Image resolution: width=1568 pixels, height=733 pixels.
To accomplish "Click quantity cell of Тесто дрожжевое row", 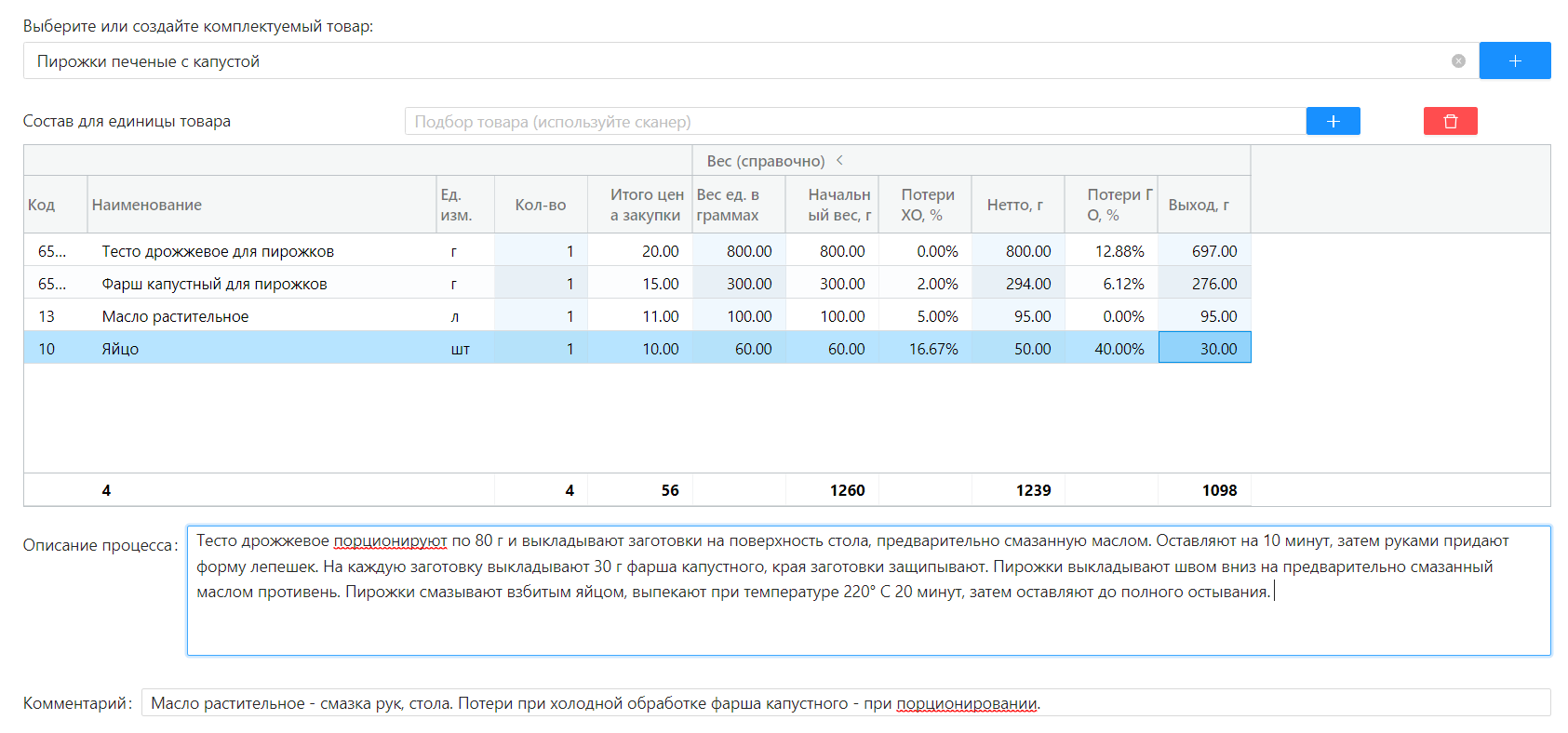I will coord(541,251).
